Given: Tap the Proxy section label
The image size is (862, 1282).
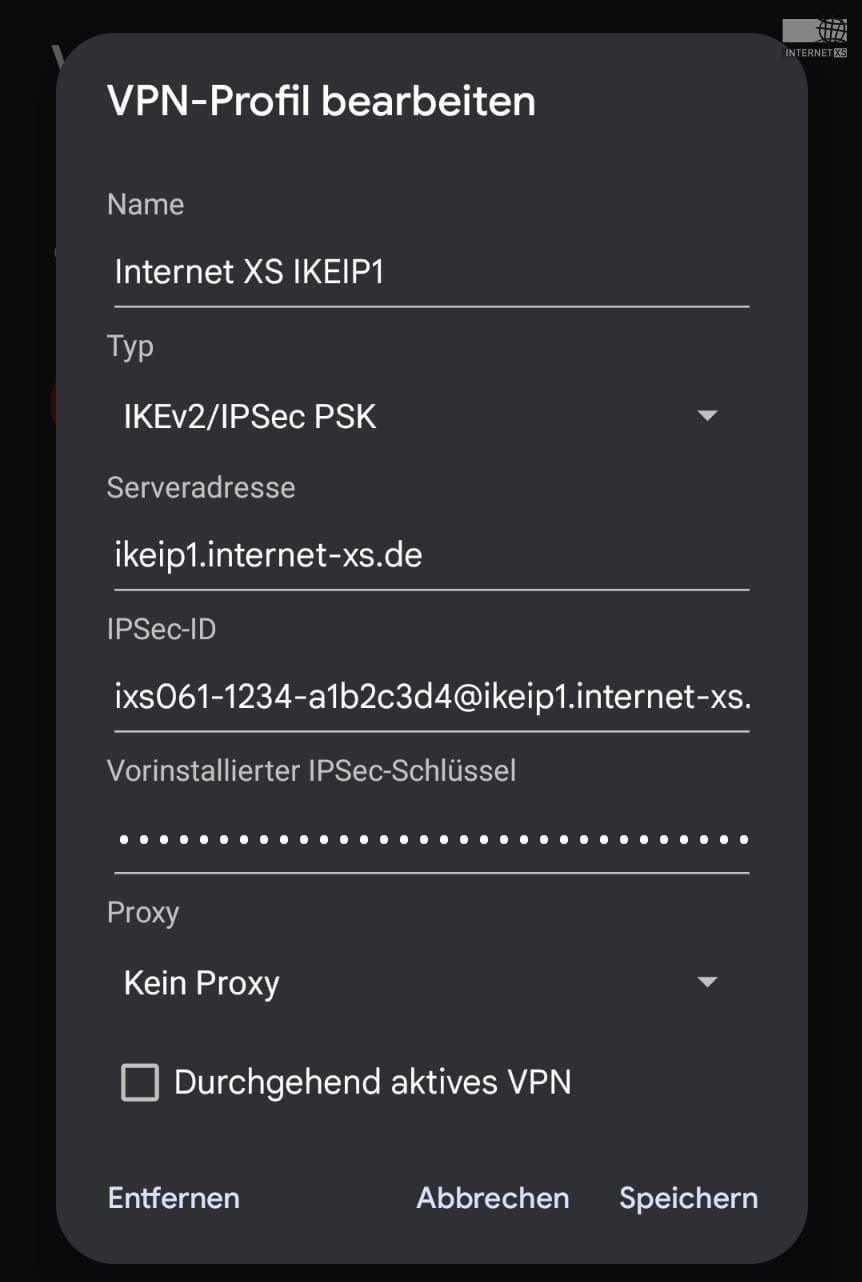Looking at the screenshot, I should [x=143, y=913].
